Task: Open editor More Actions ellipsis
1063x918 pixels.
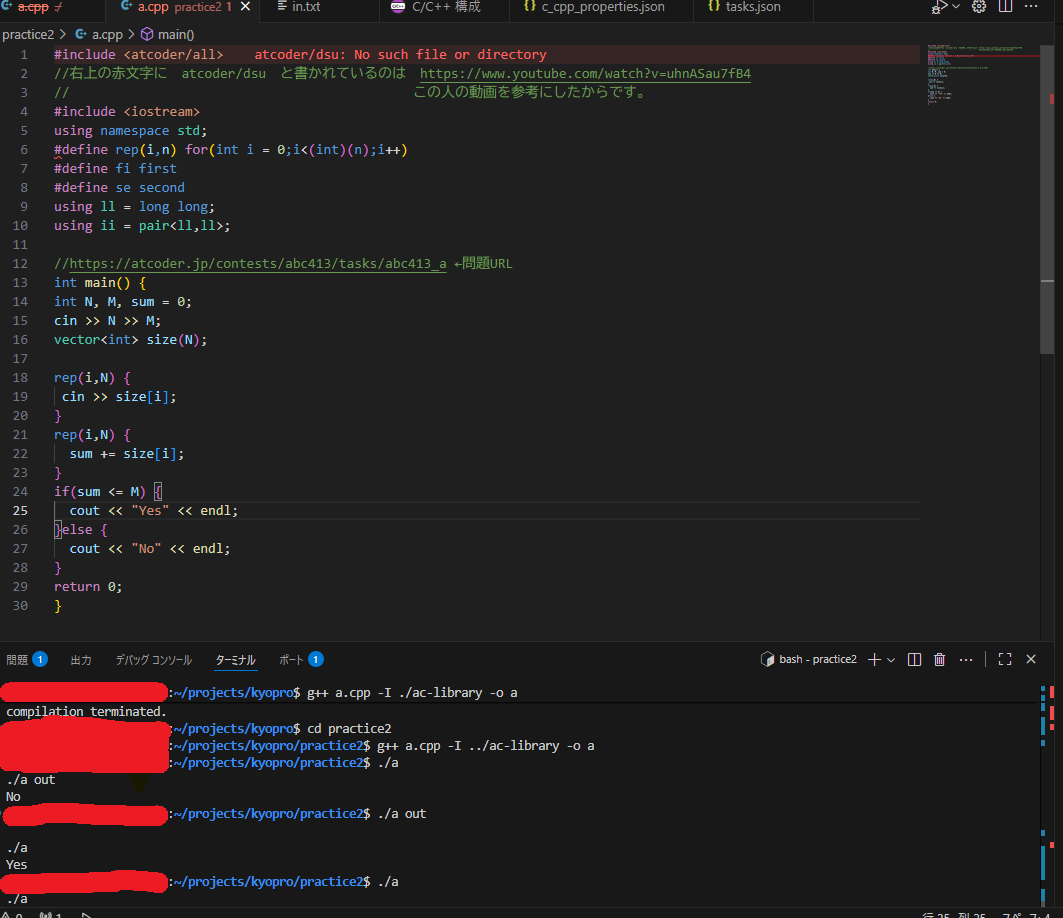Action: (x=1031, y=7)
